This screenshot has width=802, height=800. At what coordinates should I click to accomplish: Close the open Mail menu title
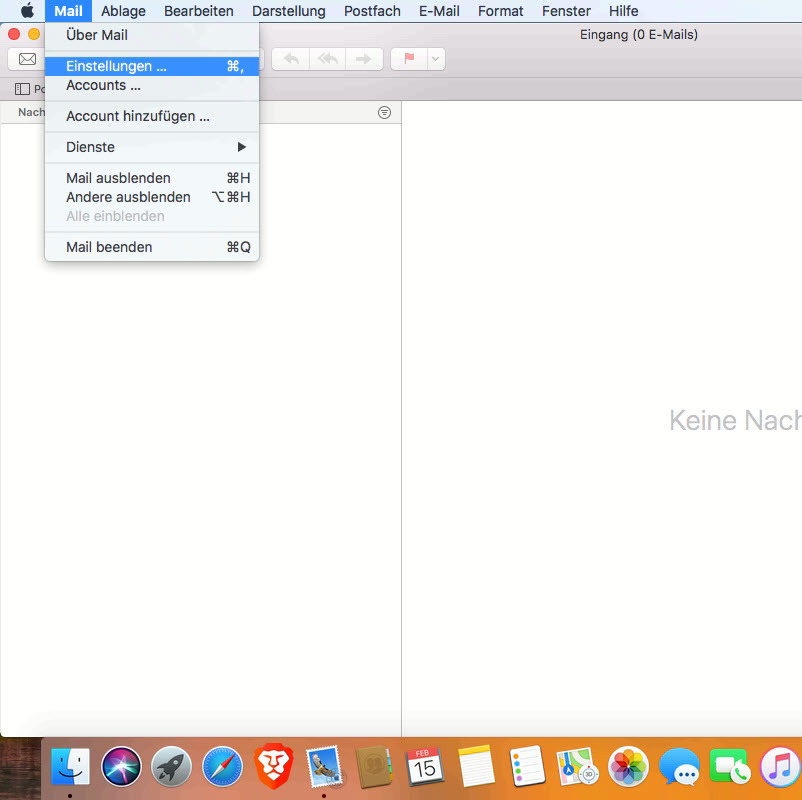pyautogui.click(x=68, y=11)
